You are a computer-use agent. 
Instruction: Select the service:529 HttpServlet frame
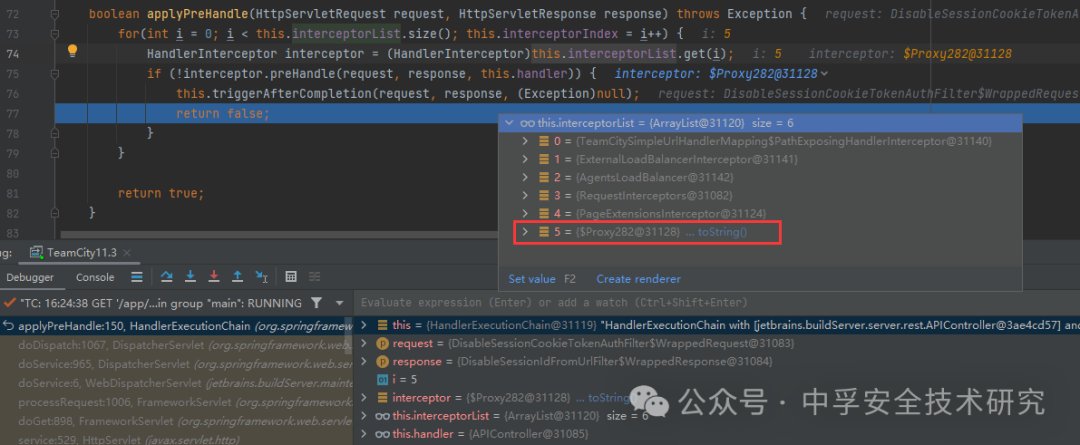(x=176, y=437)
